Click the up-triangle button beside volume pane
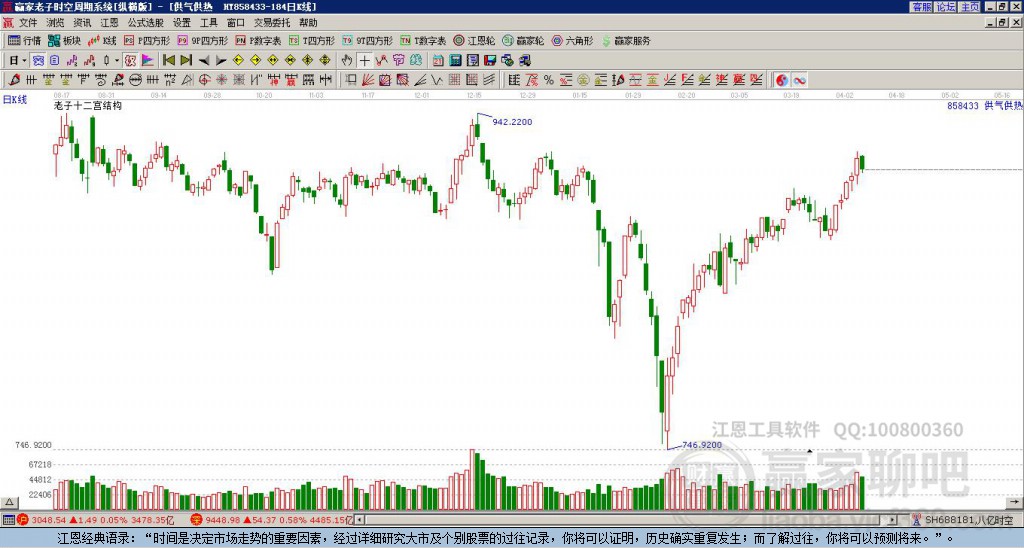This screenshot has height=548, width=1024. click(x=9, y=502)
